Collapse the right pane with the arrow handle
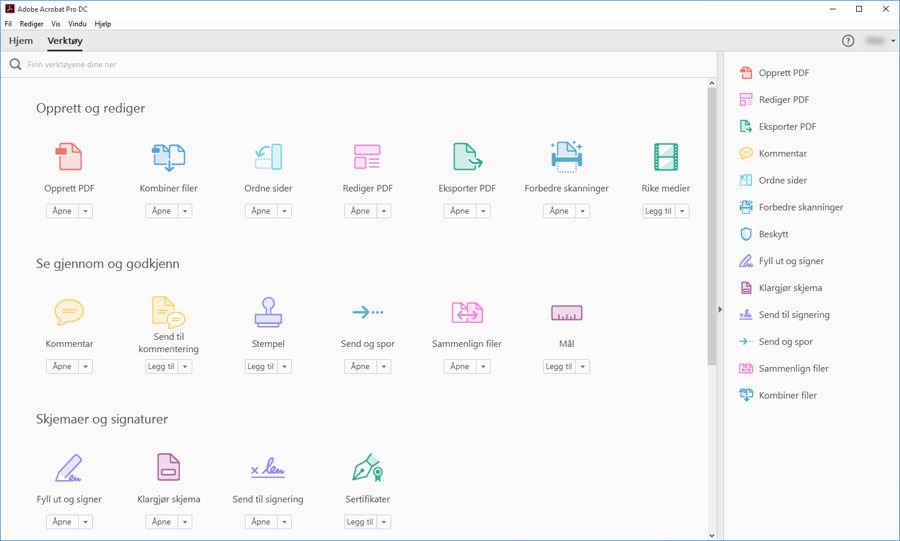Image resolution: width=900 pixels, height=541 pixels. point(720,309)
